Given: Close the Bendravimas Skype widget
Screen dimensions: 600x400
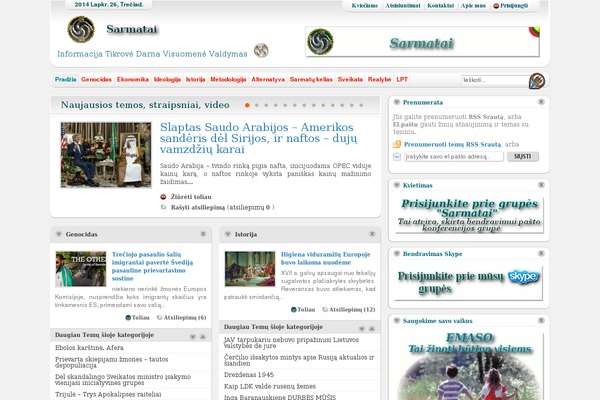Looking at the screenshot, I should point(540,254).
